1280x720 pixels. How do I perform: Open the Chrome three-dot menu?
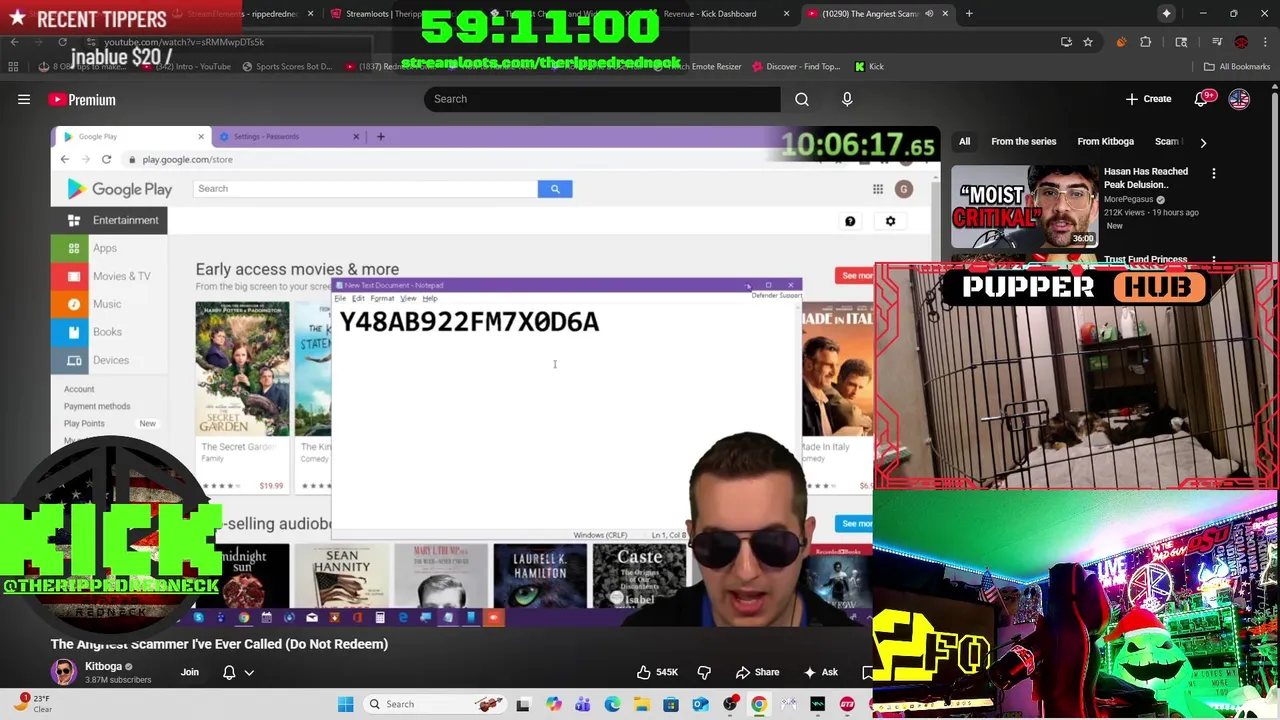point(1266,42)
